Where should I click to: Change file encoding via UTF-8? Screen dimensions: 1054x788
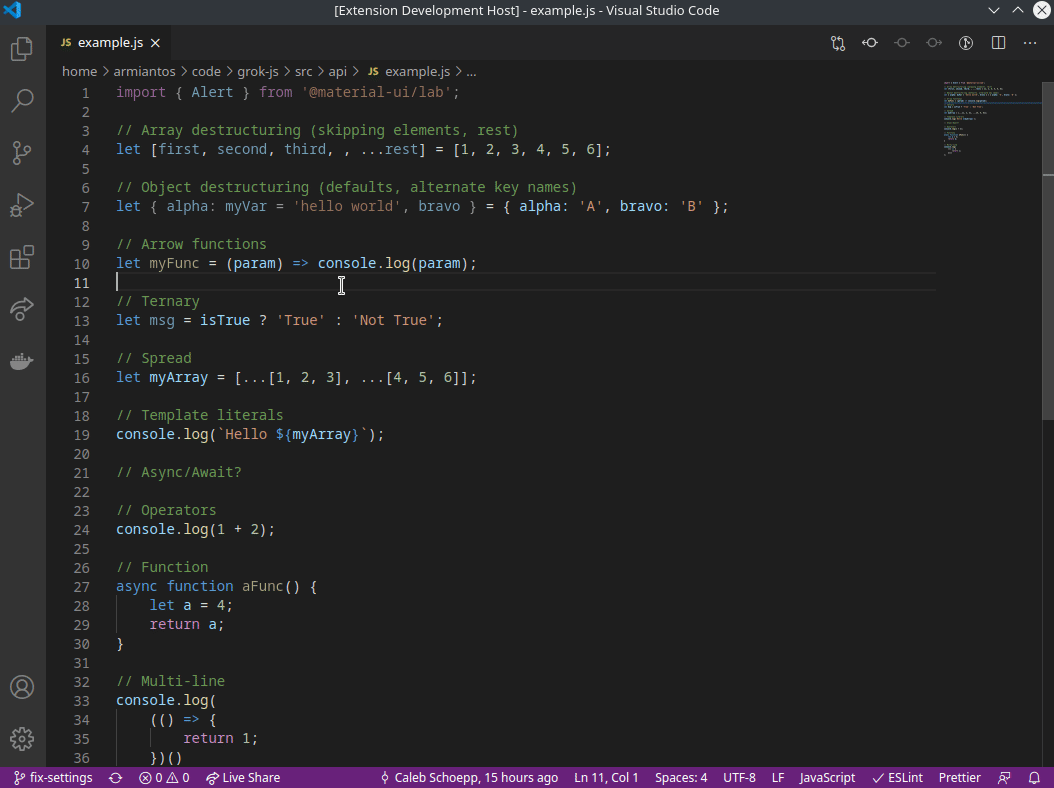[x=739, y=778]
